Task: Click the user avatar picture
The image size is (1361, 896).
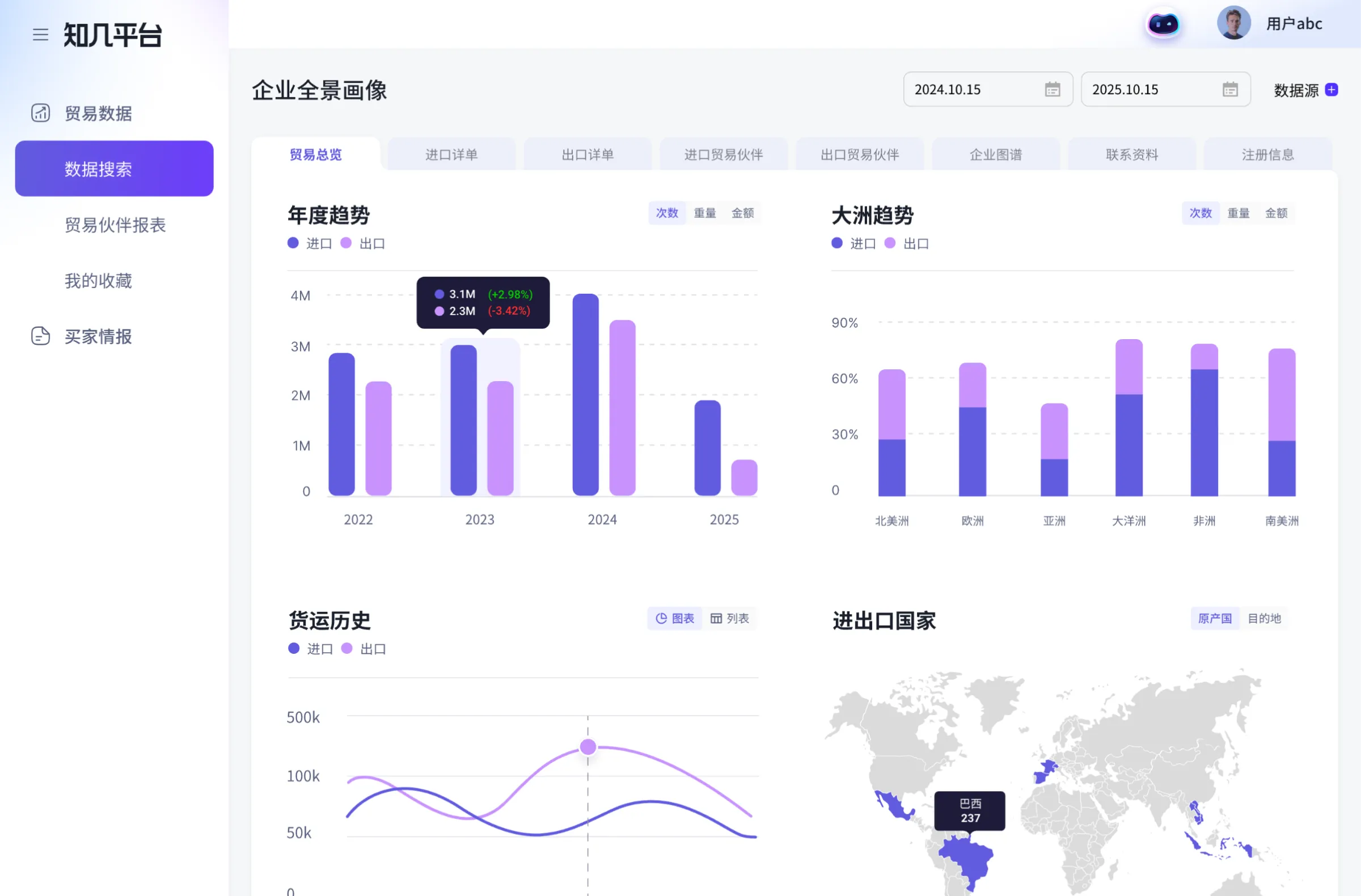Action: point(1233,23)
